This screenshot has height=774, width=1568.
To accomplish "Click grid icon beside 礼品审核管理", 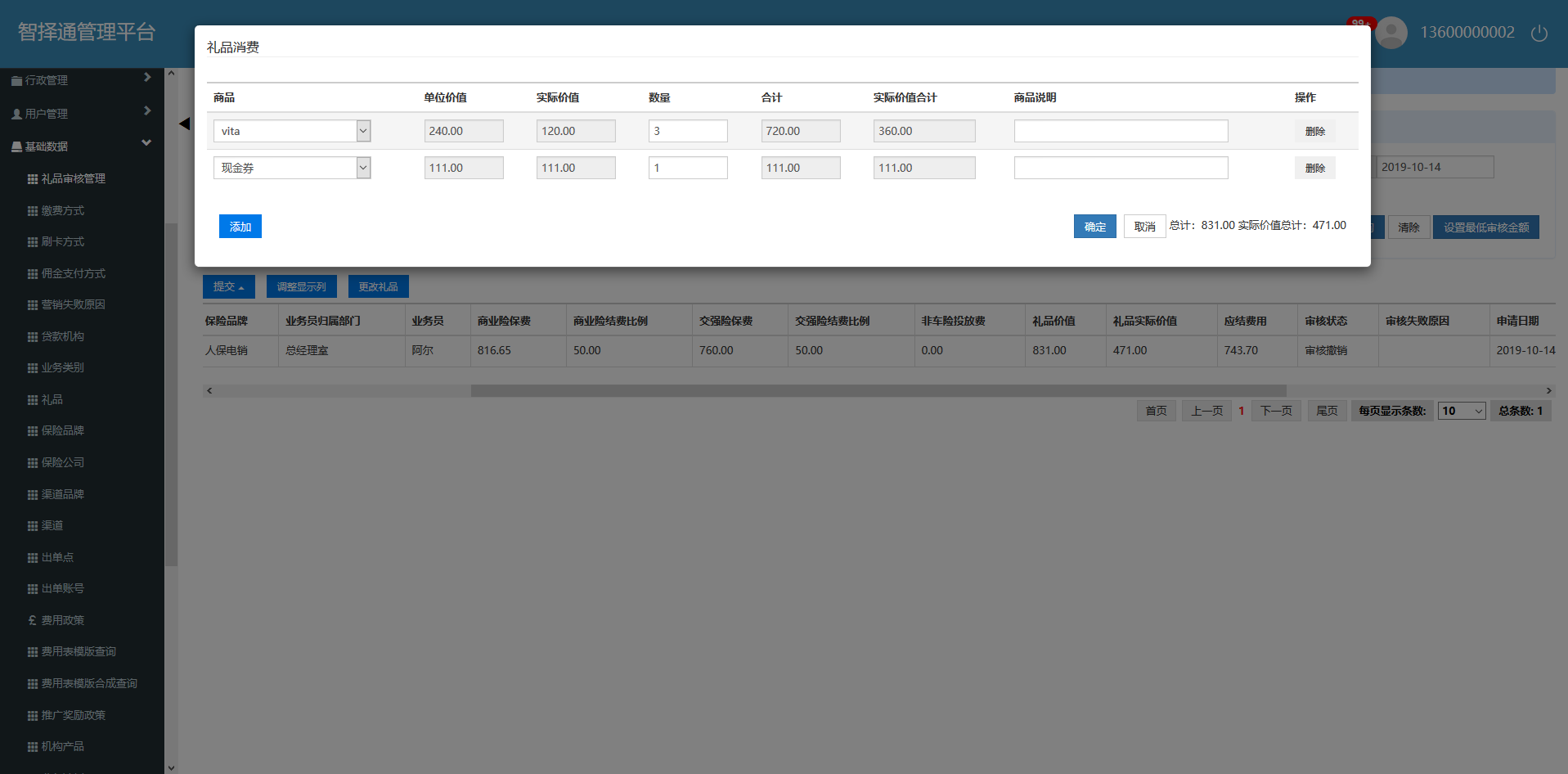I will 33,179.
